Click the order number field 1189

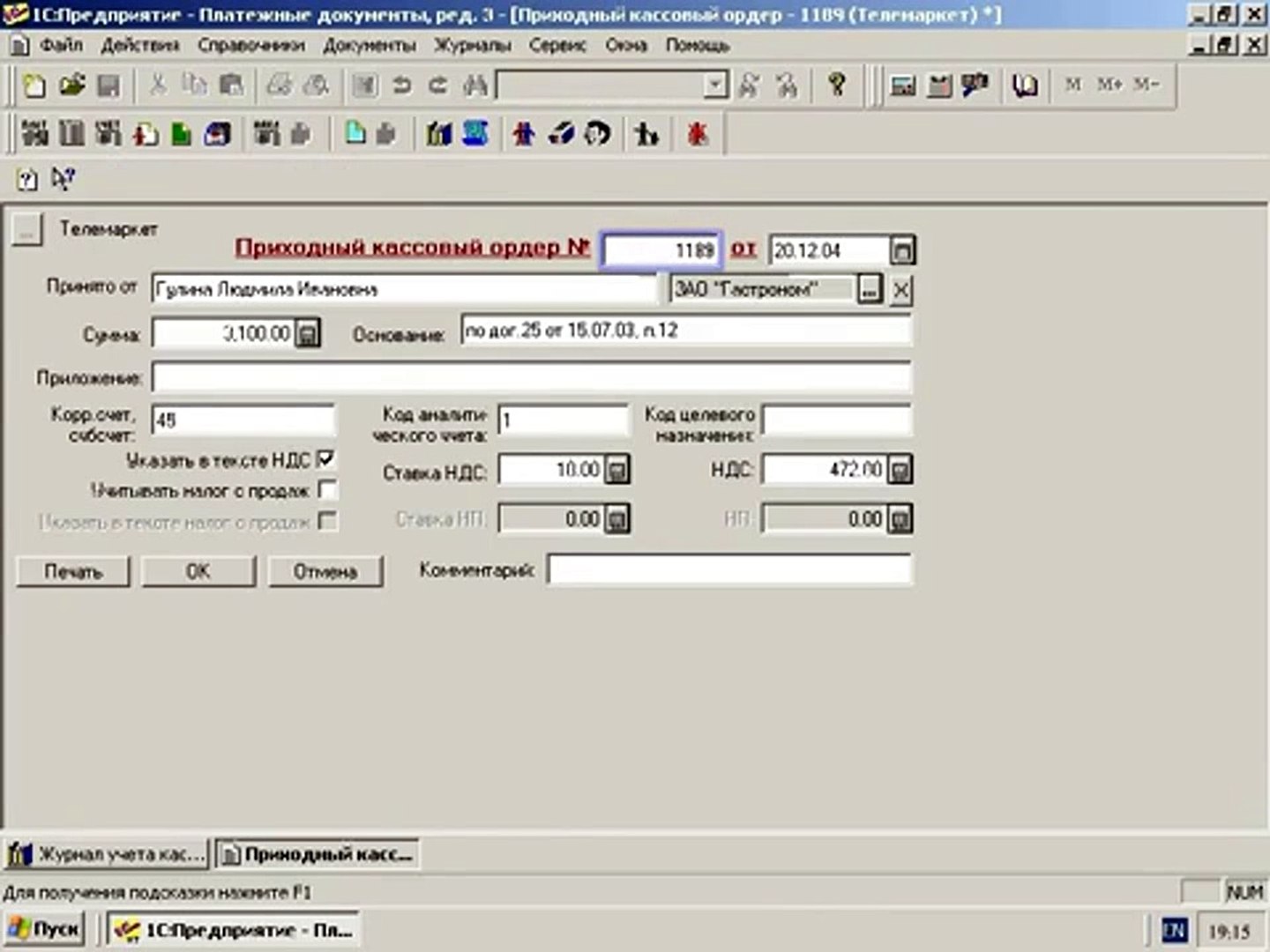(x=661, y=250)
